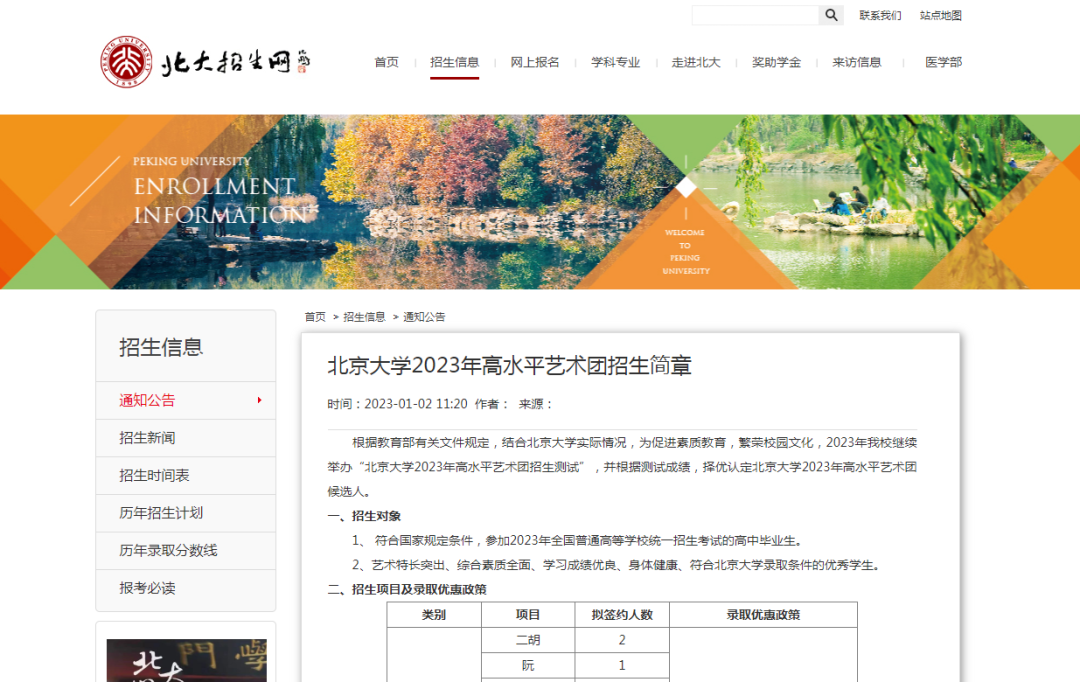Click inside the search input box
The width and height of the screenshot is (1080, 682).
tap(755, 15)
